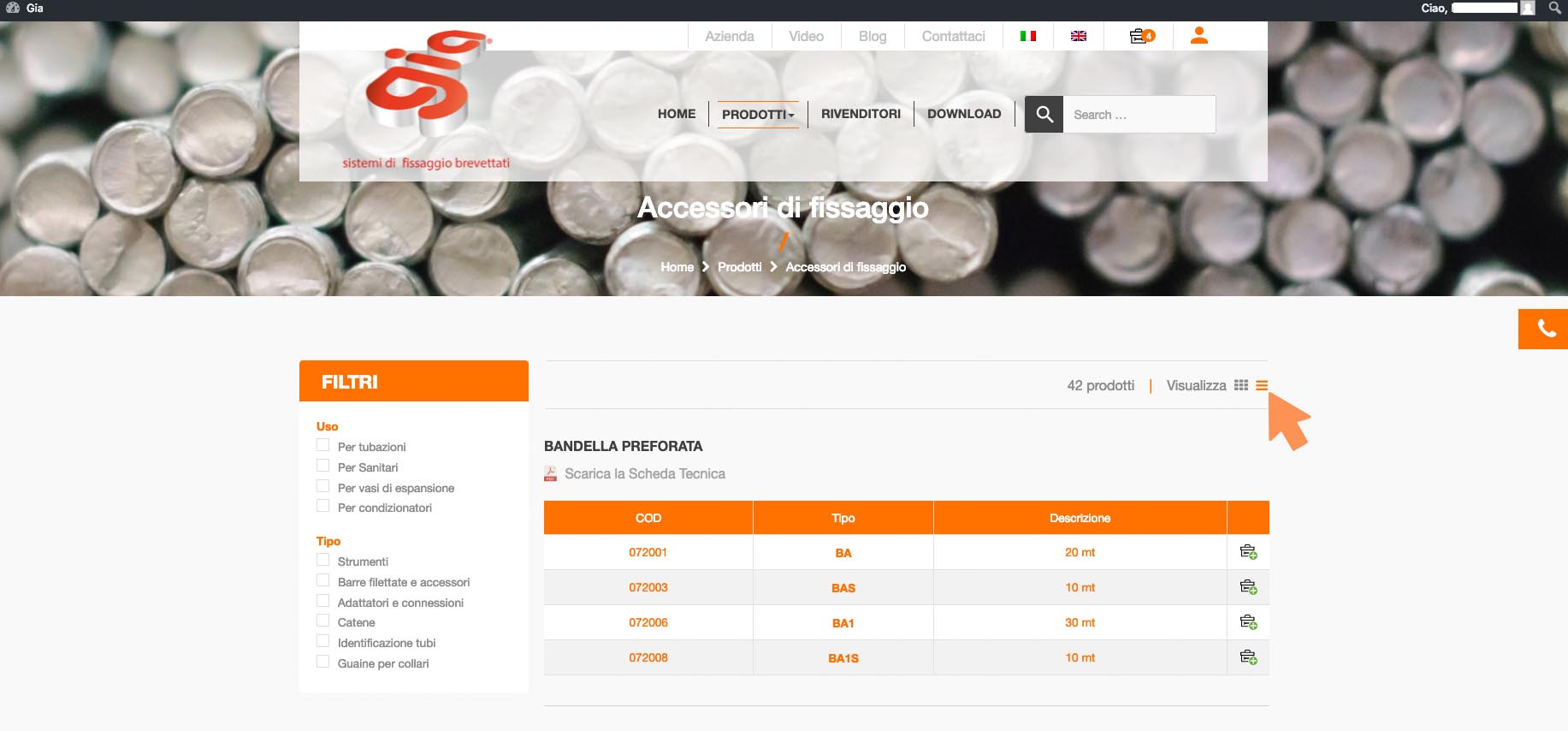Download 'Scarica la Scheda Tecnica' PDF
This screenshot has height=731, width=1568.
coord(644,473)
